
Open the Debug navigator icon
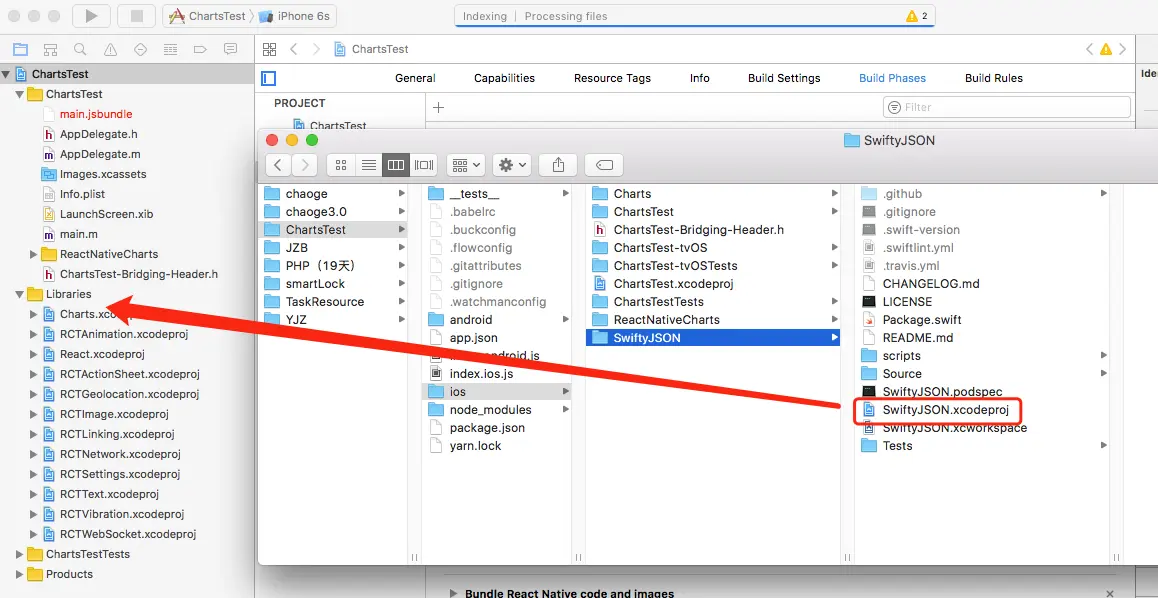click(x=171, y=49)
